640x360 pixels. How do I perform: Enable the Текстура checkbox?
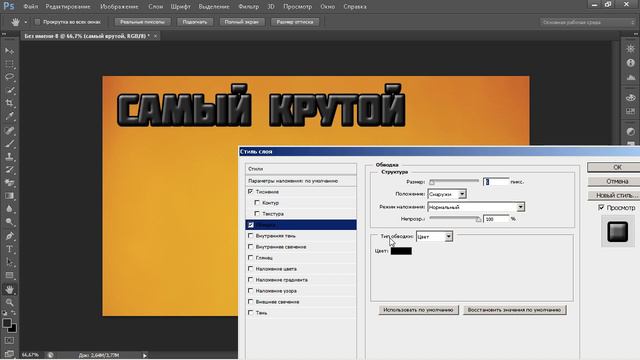257,213
